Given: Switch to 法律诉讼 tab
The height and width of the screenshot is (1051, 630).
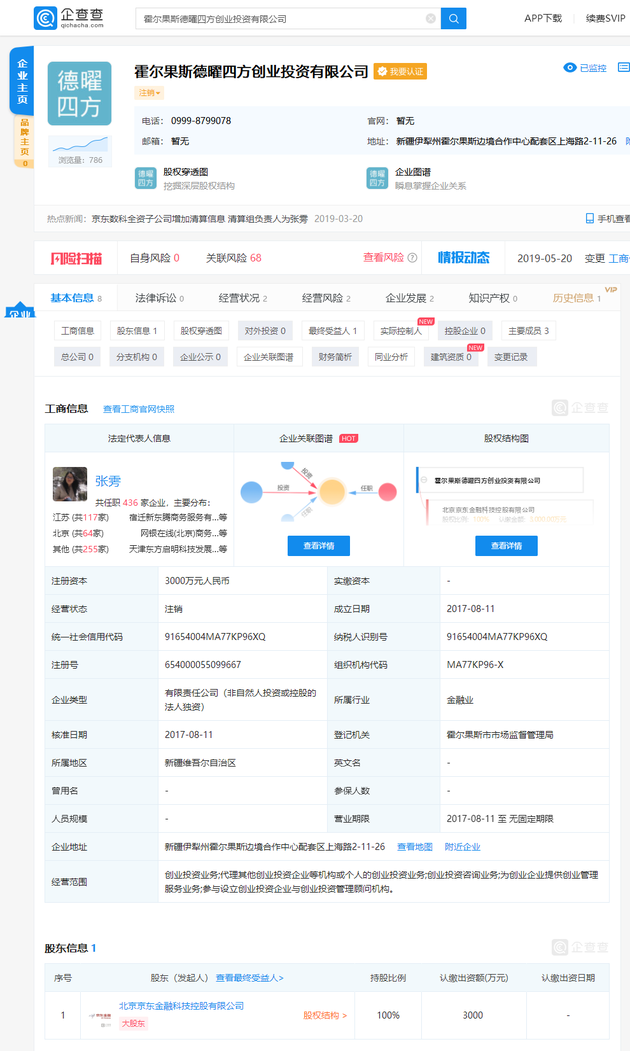Looking at the screenshot, I should 160,298.
